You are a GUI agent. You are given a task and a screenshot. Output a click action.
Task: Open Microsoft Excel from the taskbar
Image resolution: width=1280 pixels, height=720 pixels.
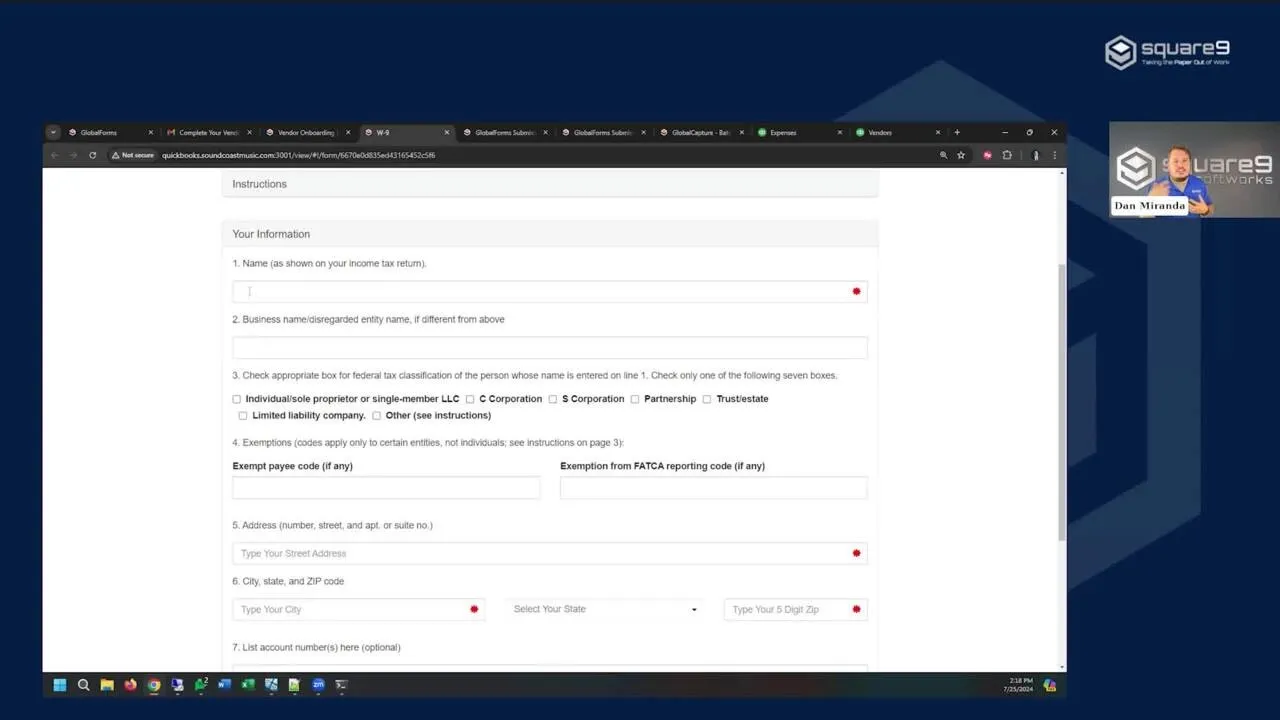click(248, 685)
